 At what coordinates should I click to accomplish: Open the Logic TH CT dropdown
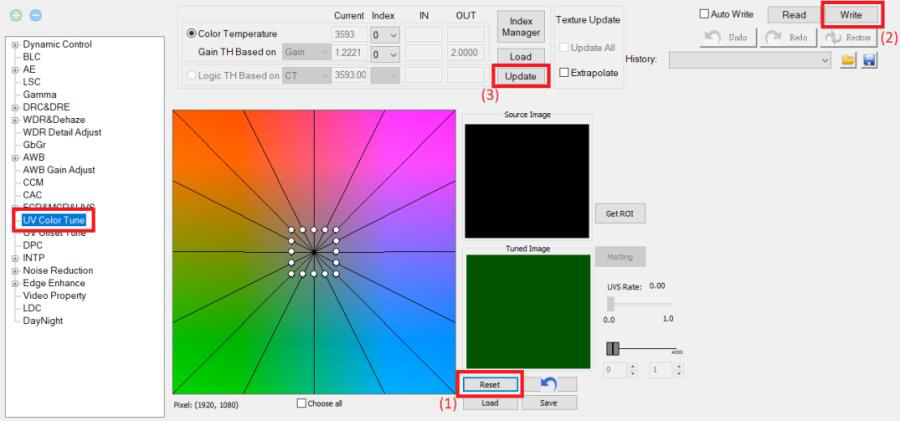pos(306,75)
